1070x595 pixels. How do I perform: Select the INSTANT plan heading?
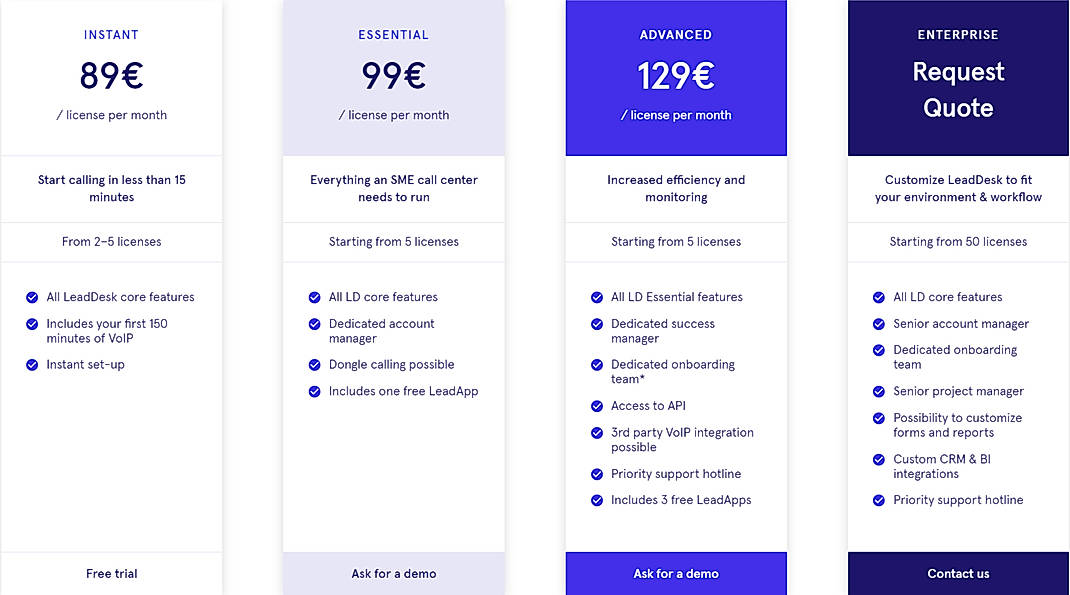tap(111, 35)
